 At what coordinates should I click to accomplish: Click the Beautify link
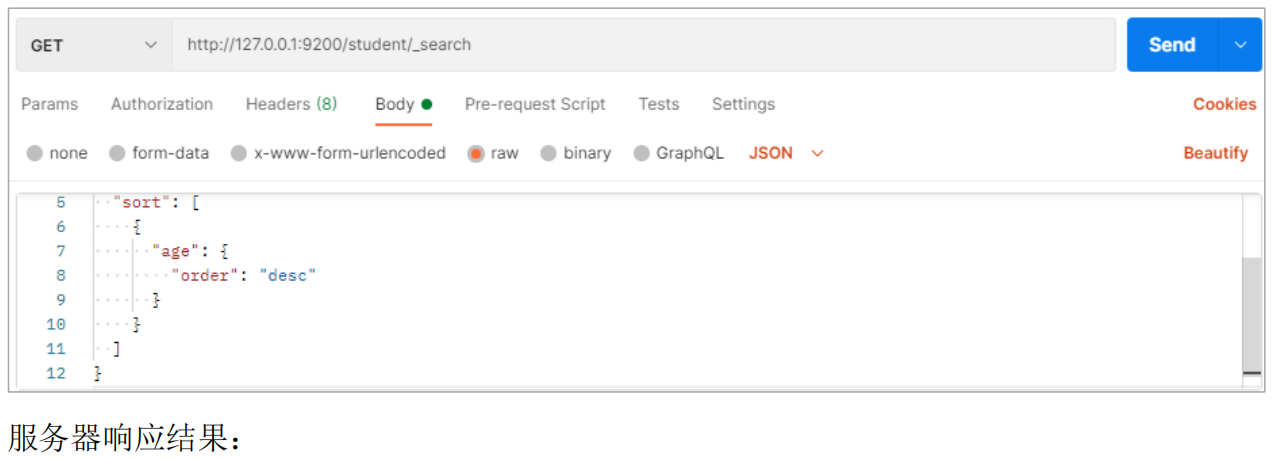[1216, 153]
